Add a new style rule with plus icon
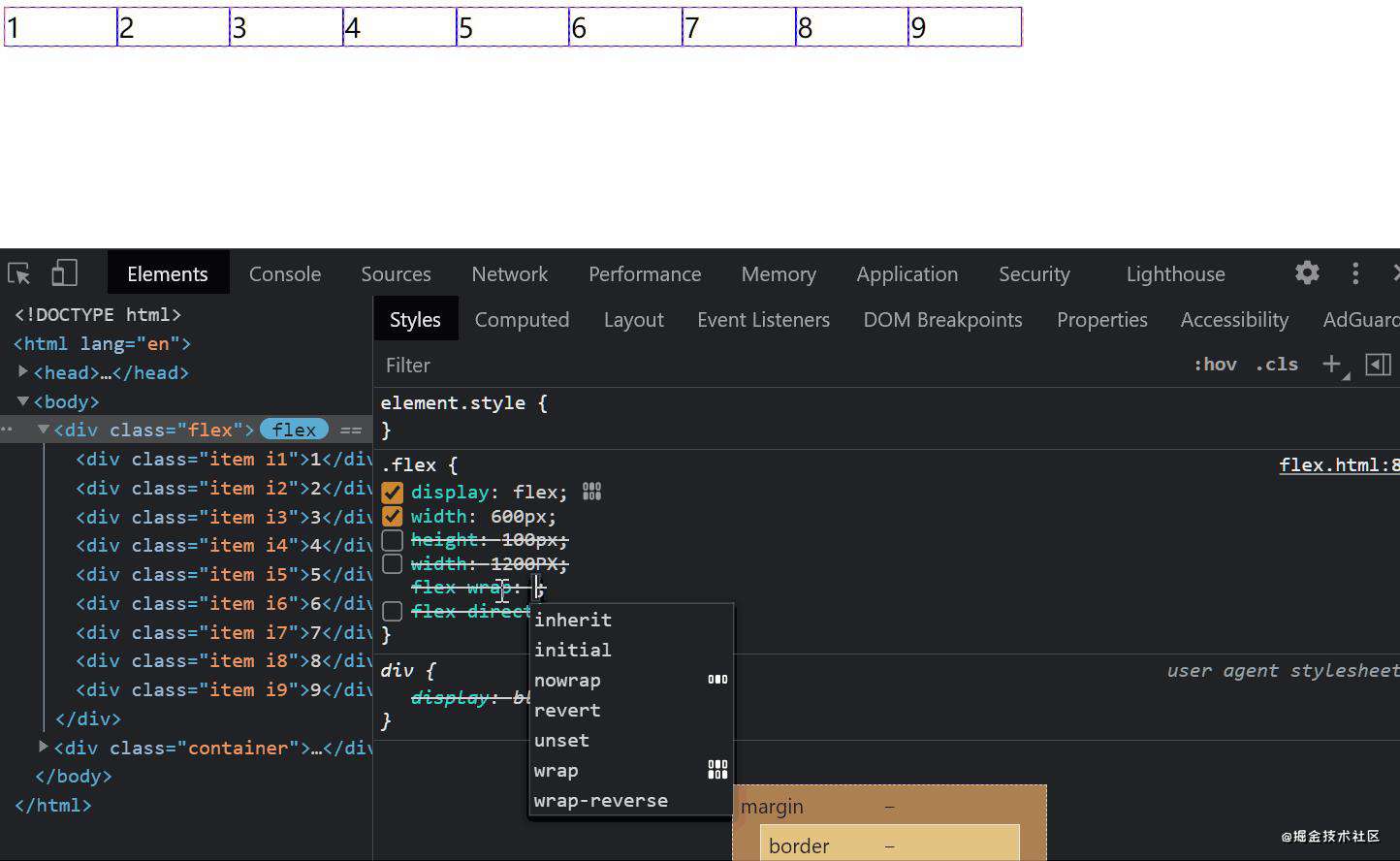Screen dimensions: 1400x861 click(x=1332, y=365)
